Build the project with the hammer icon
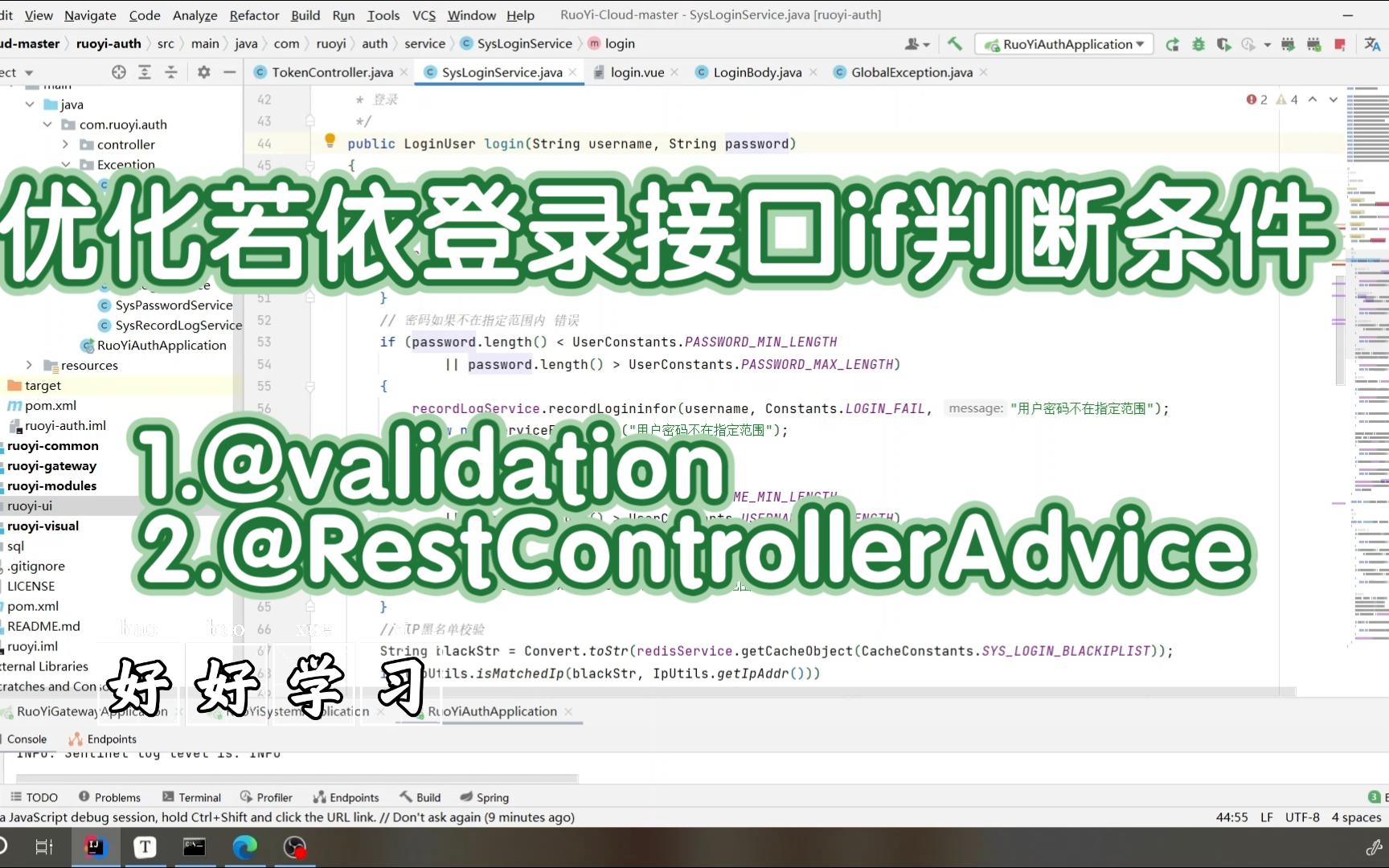The width and height of the screenshot is (1389, 868). (x=955, y=44)
